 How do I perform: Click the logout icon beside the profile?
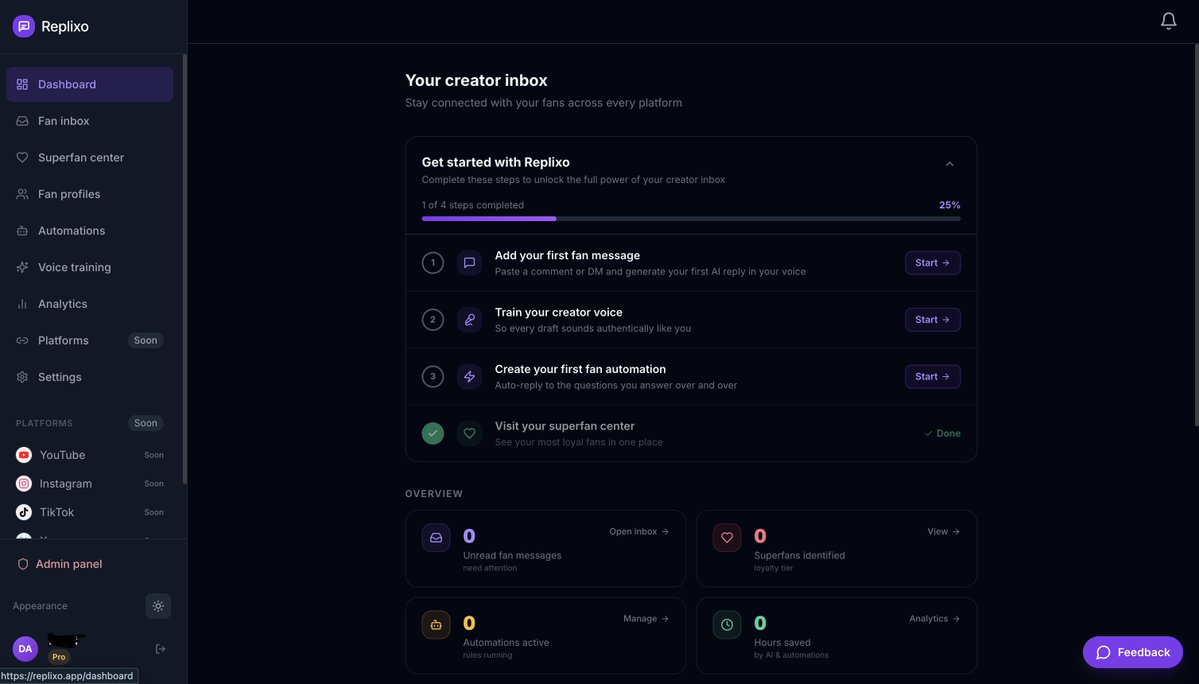pos(160,649)
